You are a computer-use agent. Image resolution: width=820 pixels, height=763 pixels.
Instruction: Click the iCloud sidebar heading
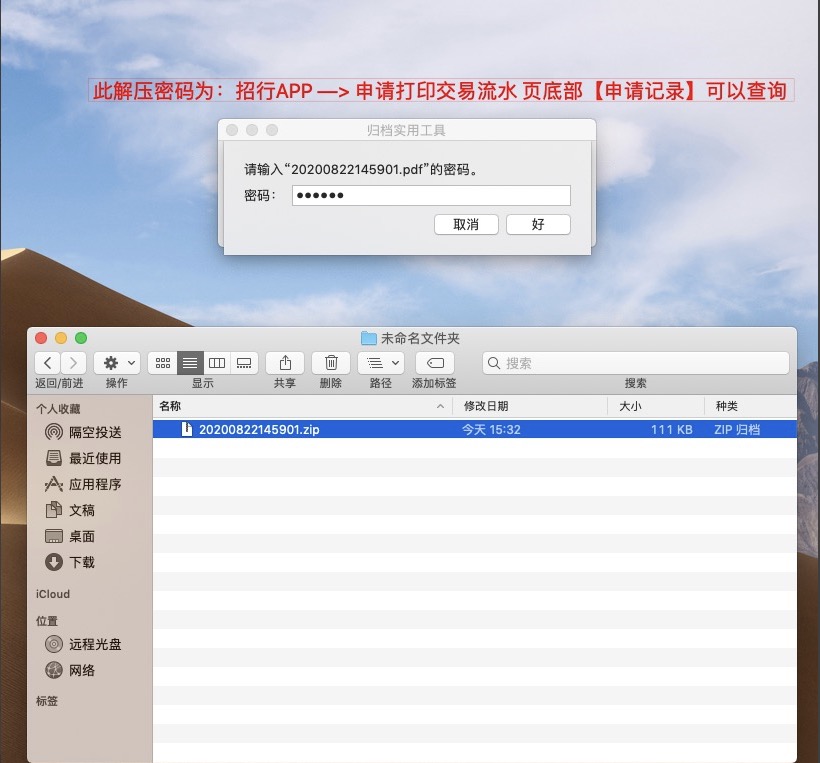point(52,594)
